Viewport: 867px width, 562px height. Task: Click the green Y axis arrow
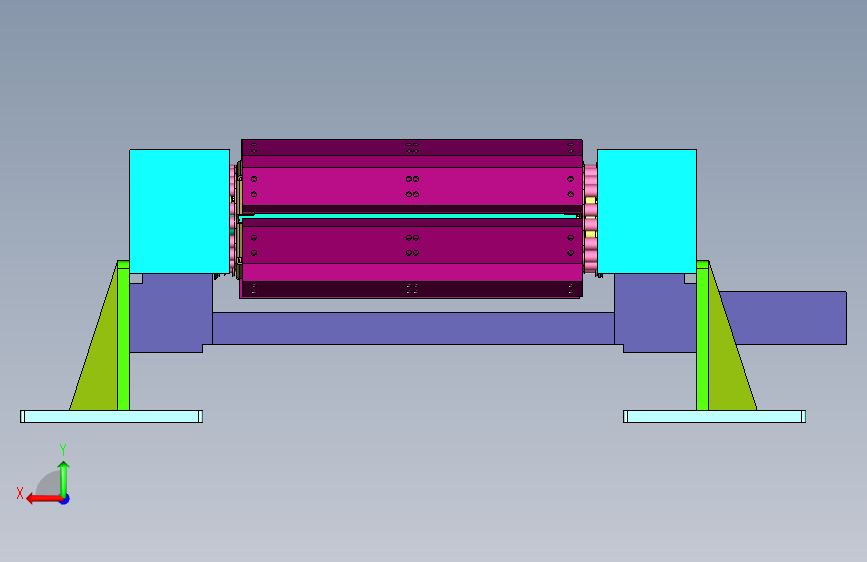[64, 478]
